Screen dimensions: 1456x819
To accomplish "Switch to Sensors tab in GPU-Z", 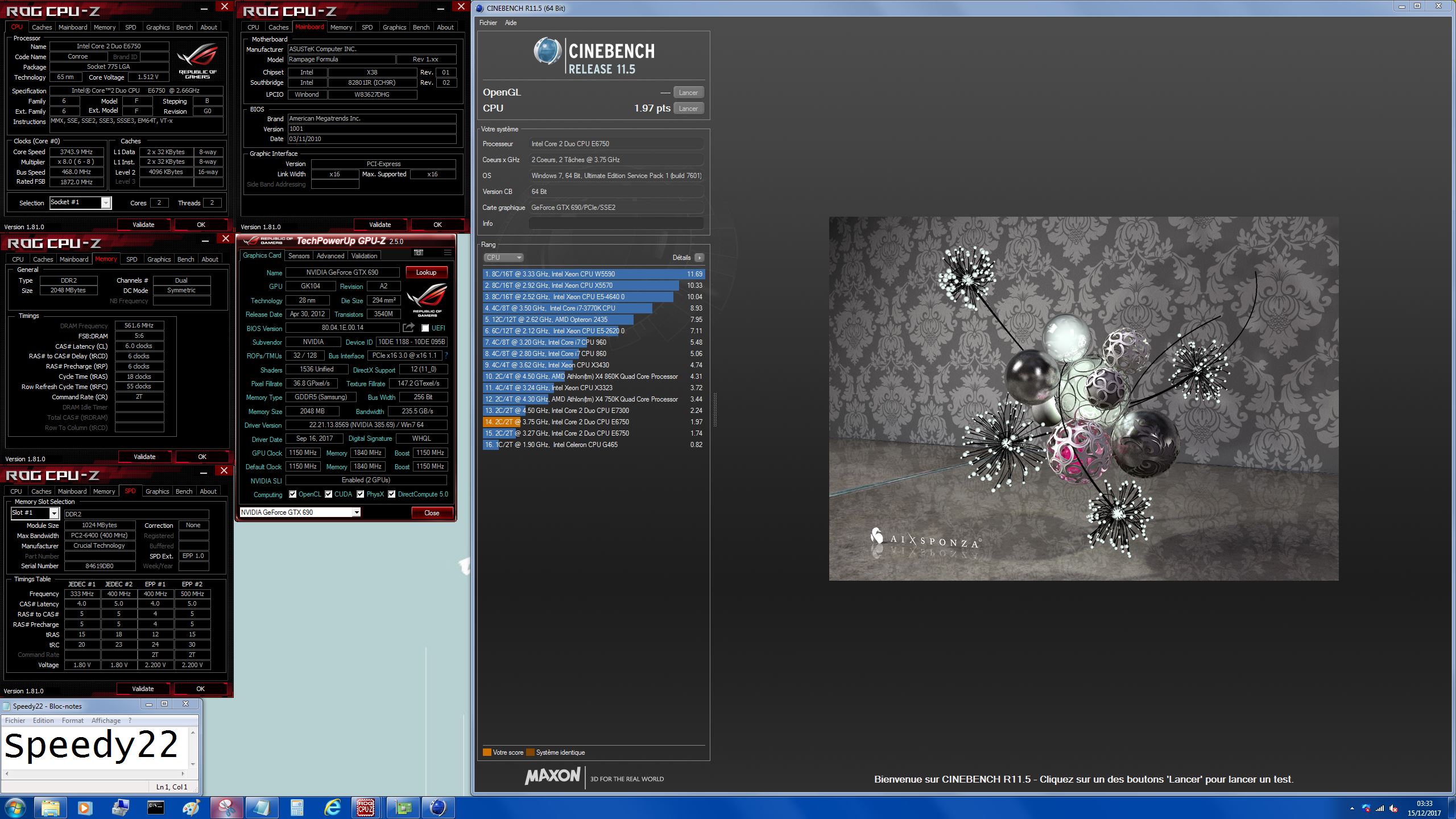I will [x=299, y=256].
